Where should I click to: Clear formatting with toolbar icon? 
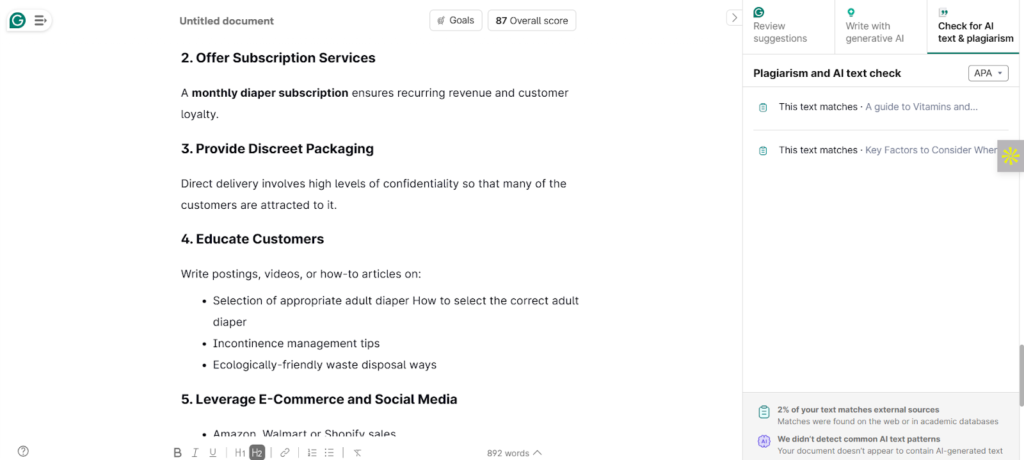click(x=358, y=453)
